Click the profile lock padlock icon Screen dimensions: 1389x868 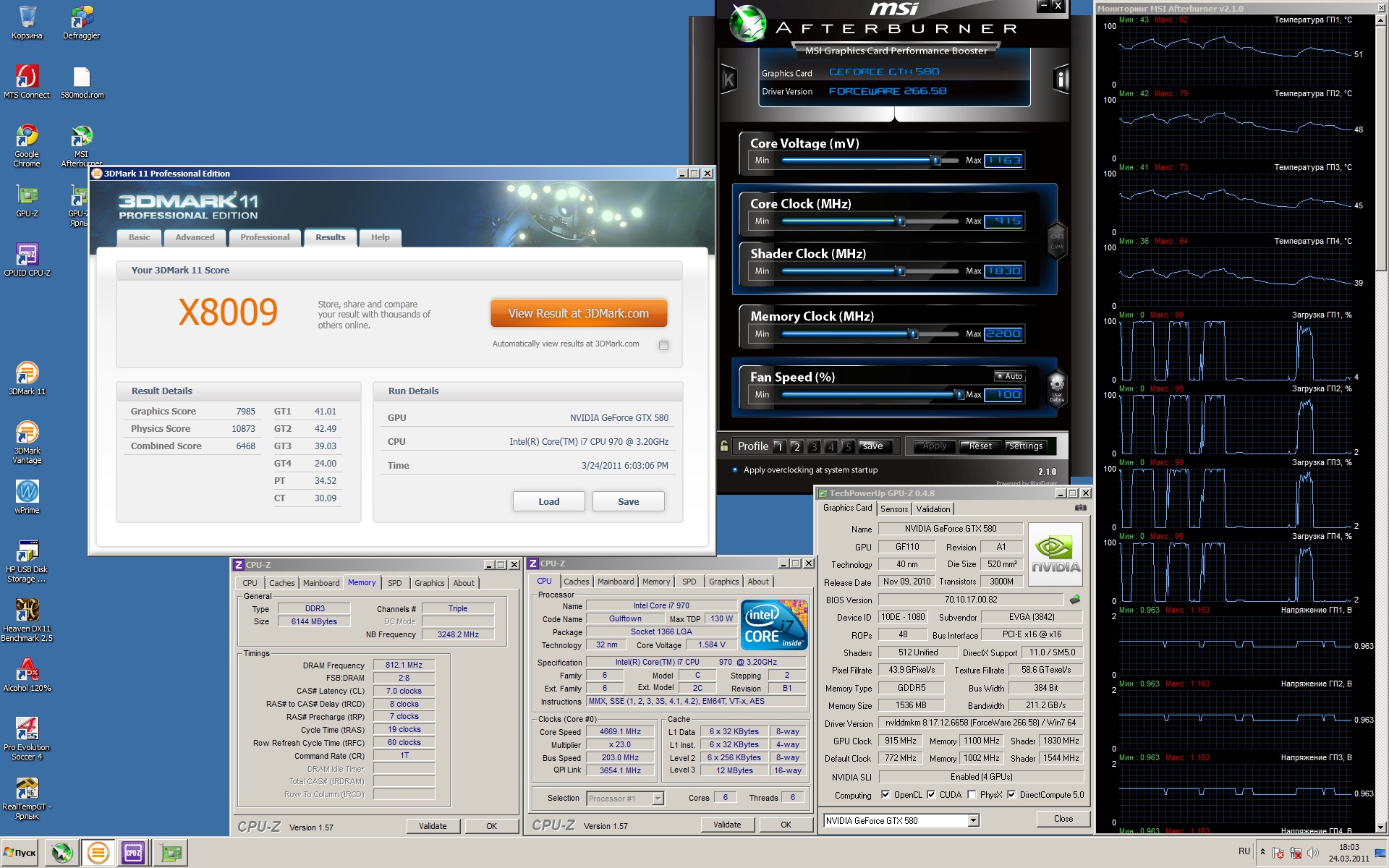point(724,446)
